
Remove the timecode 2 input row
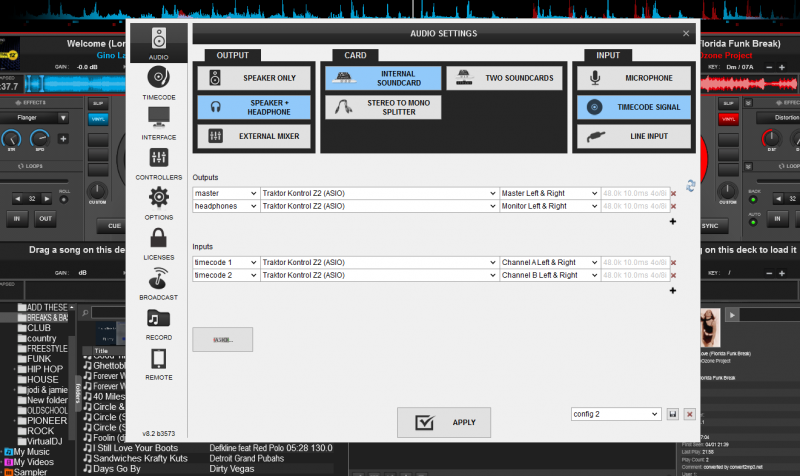coord(673,275)
